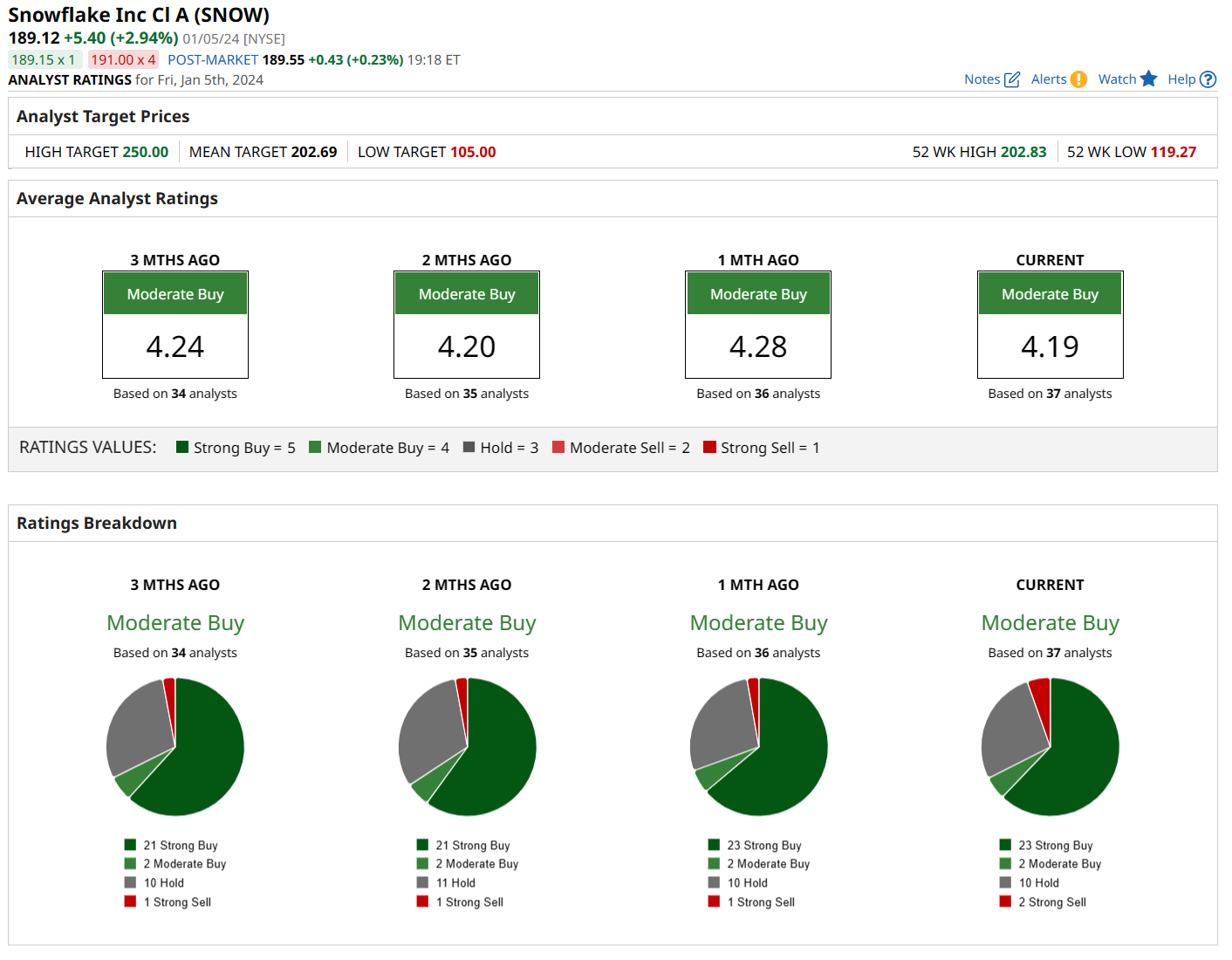Click Strong Buy = 5 legend swatch
The width and height of the screenshot is (1232, 960).
pos(182,447)
